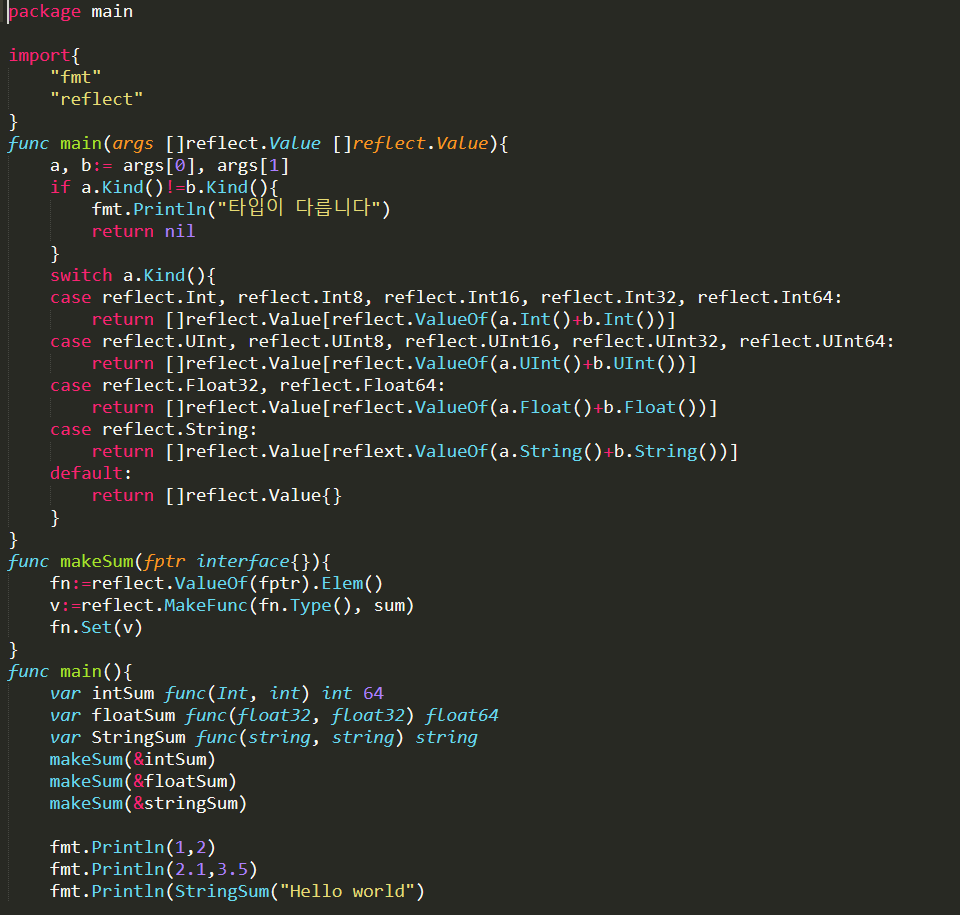Click the 'b.Int()' call
This screenshot has height=915, width=960.
click(619, 320)
